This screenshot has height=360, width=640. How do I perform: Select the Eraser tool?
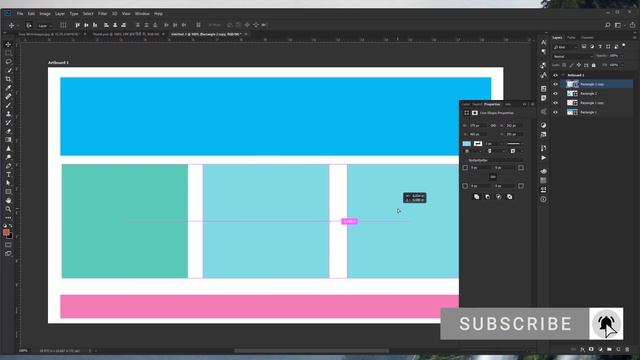click(8, 131)
